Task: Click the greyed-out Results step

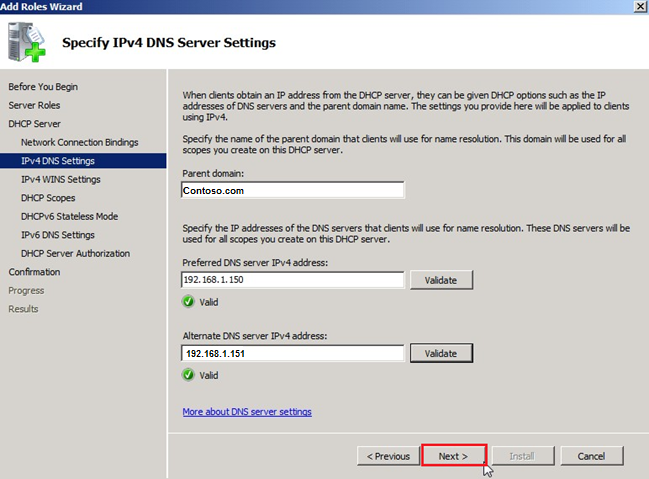Action: [x=23, y=309]
